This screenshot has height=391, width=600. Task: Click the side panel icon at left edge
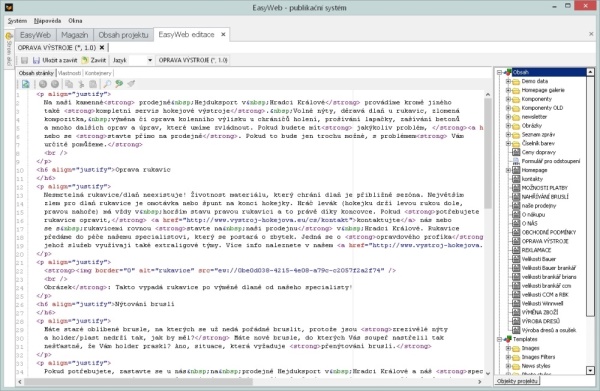[x=9, y=37]
